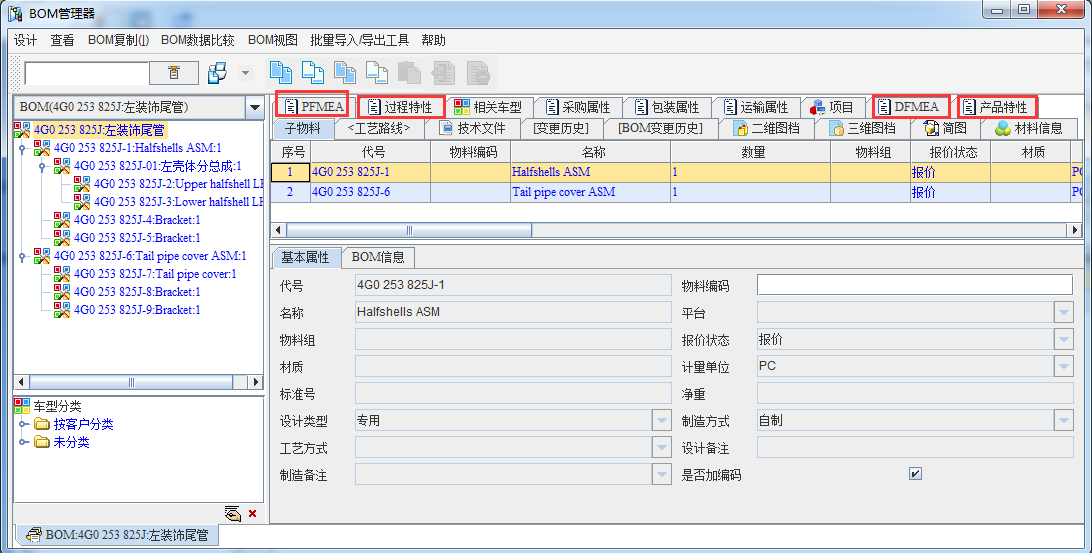Screen dimensions: 1092x553
Task: Click the stacked windows toolbar icon
Action: (x=218, y=72)
